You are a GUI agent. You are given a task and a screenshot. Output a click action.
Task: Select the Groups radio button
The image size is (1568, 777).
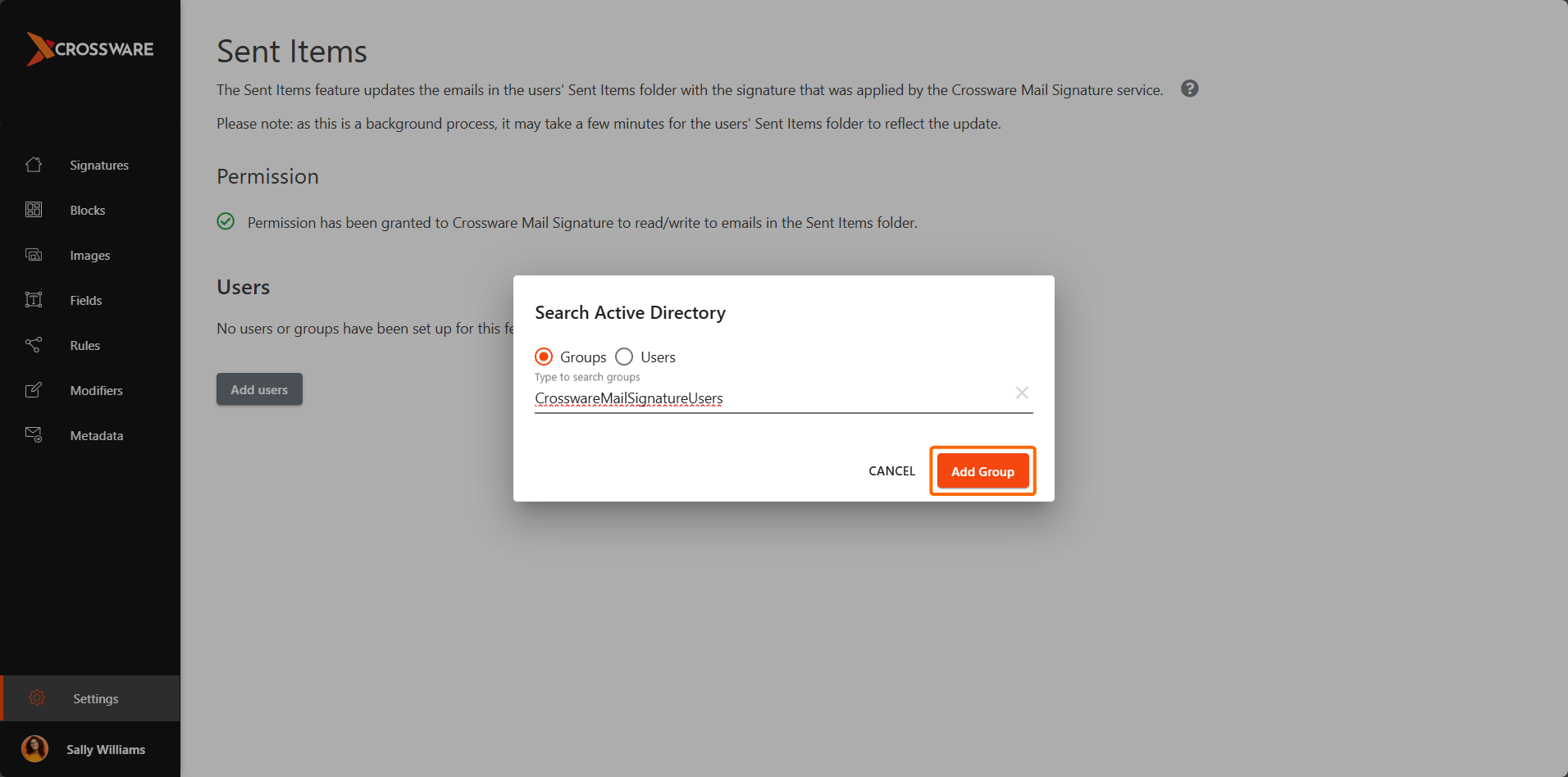coord(544,357)
